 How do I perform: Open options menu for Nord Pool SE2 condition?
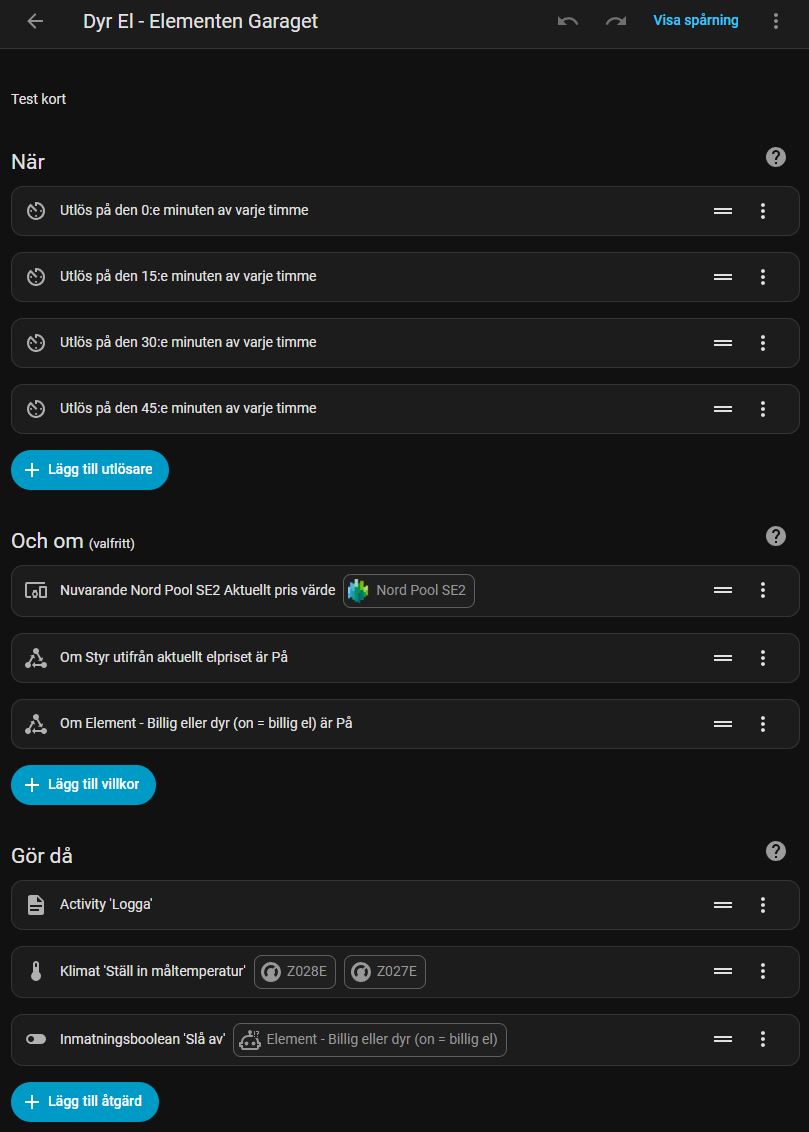(x=763, y=591)
